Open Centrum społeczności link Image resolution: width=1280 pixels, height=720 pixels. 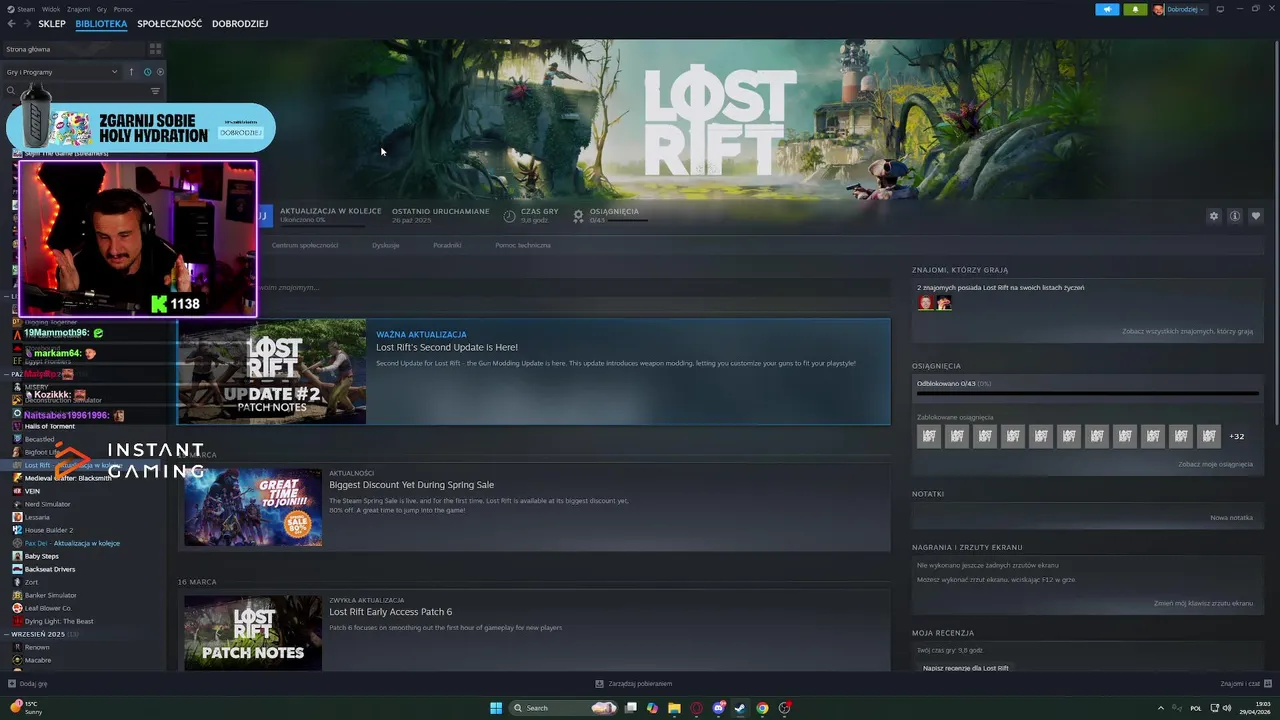(x=305, y=245)
